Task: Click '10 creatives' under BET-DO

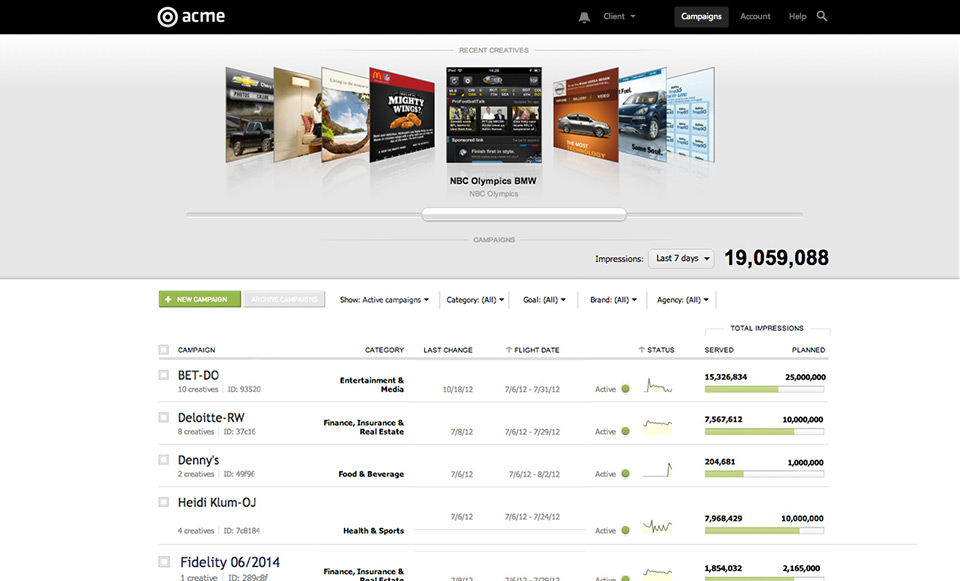Action: (x=198, y=389)
